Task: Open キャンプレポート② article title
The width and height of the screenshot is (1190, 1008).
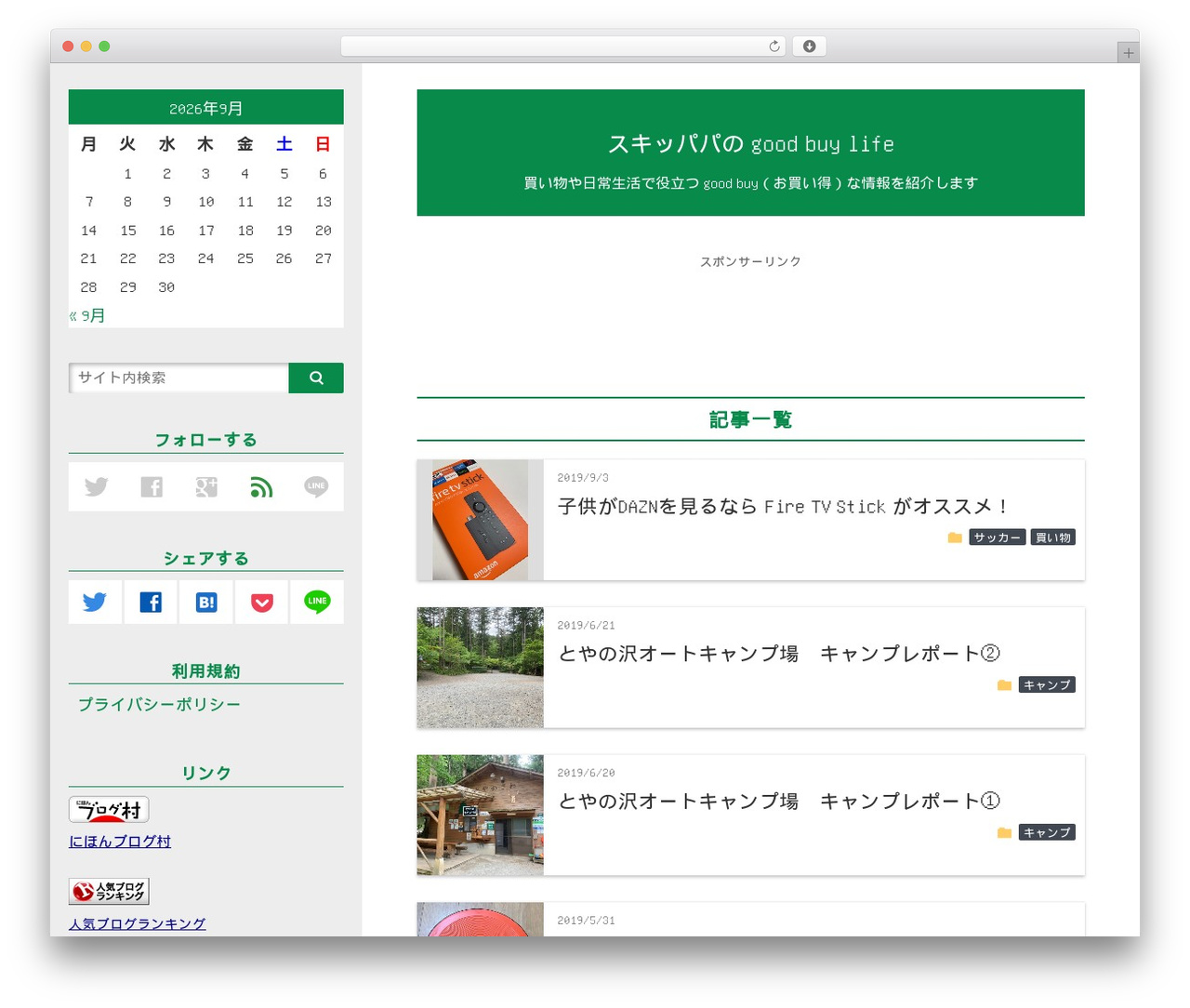Action: tap(779, 654)
